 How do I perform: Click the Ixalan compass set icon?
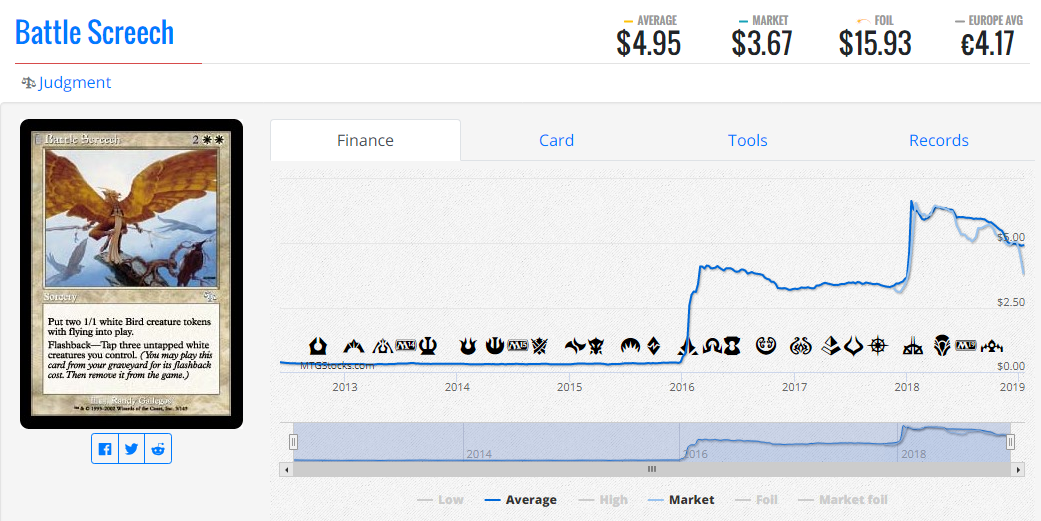[x=878, y=346]
